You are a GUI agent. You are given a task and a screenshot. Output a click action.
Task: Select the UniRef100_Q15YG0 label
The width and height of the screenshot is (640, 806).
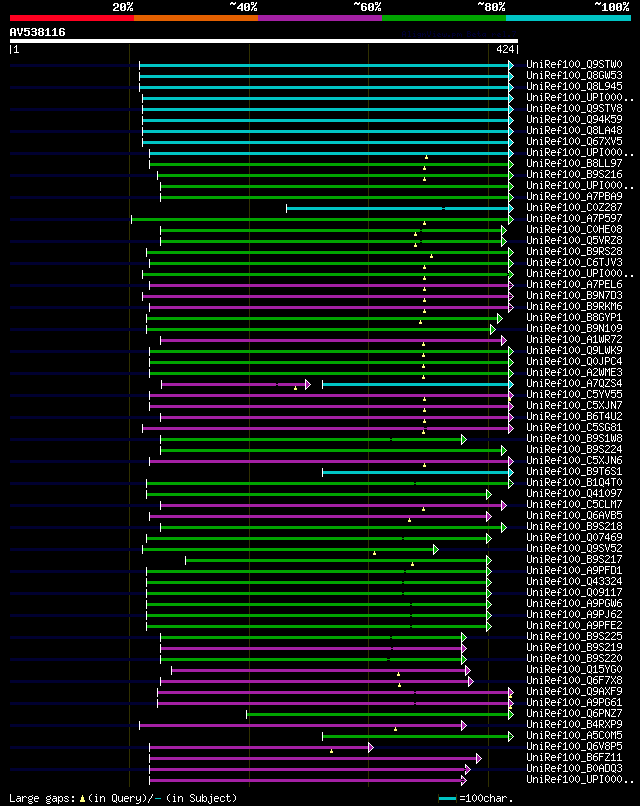pos(574,670)
